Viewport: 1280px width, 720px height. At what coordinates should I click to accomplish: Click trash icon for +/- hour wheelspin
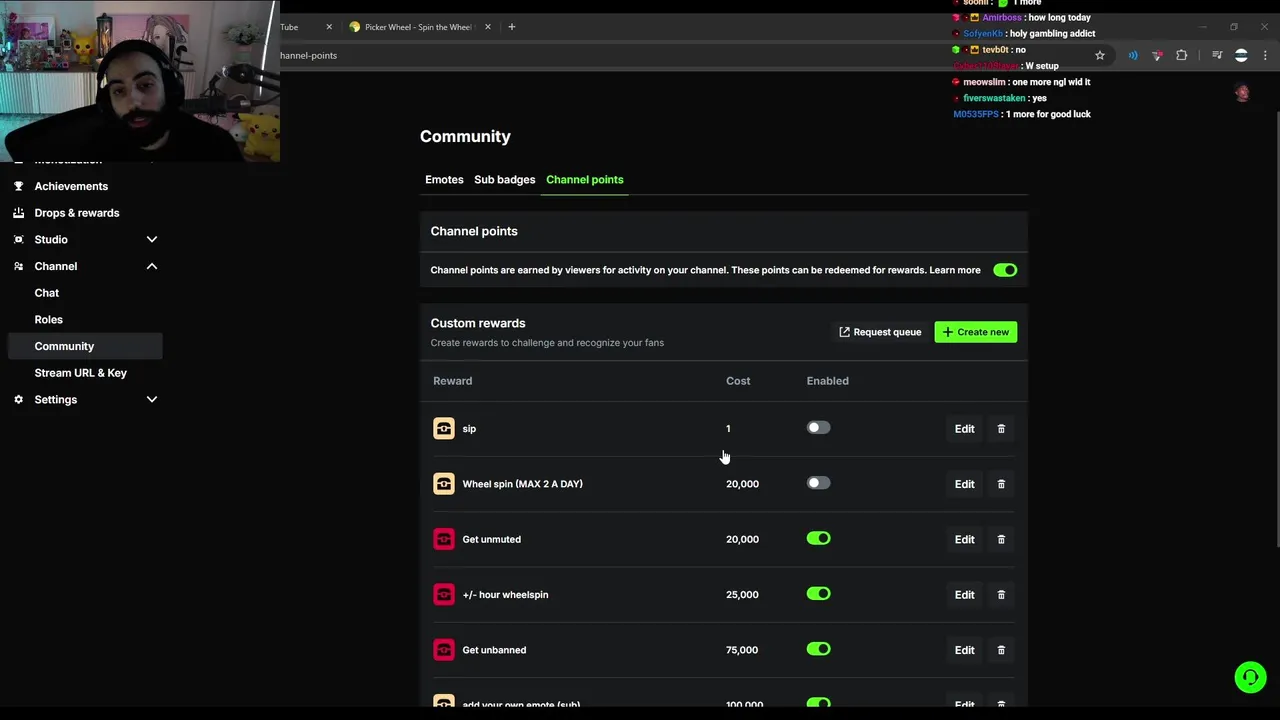(1001, 595)
